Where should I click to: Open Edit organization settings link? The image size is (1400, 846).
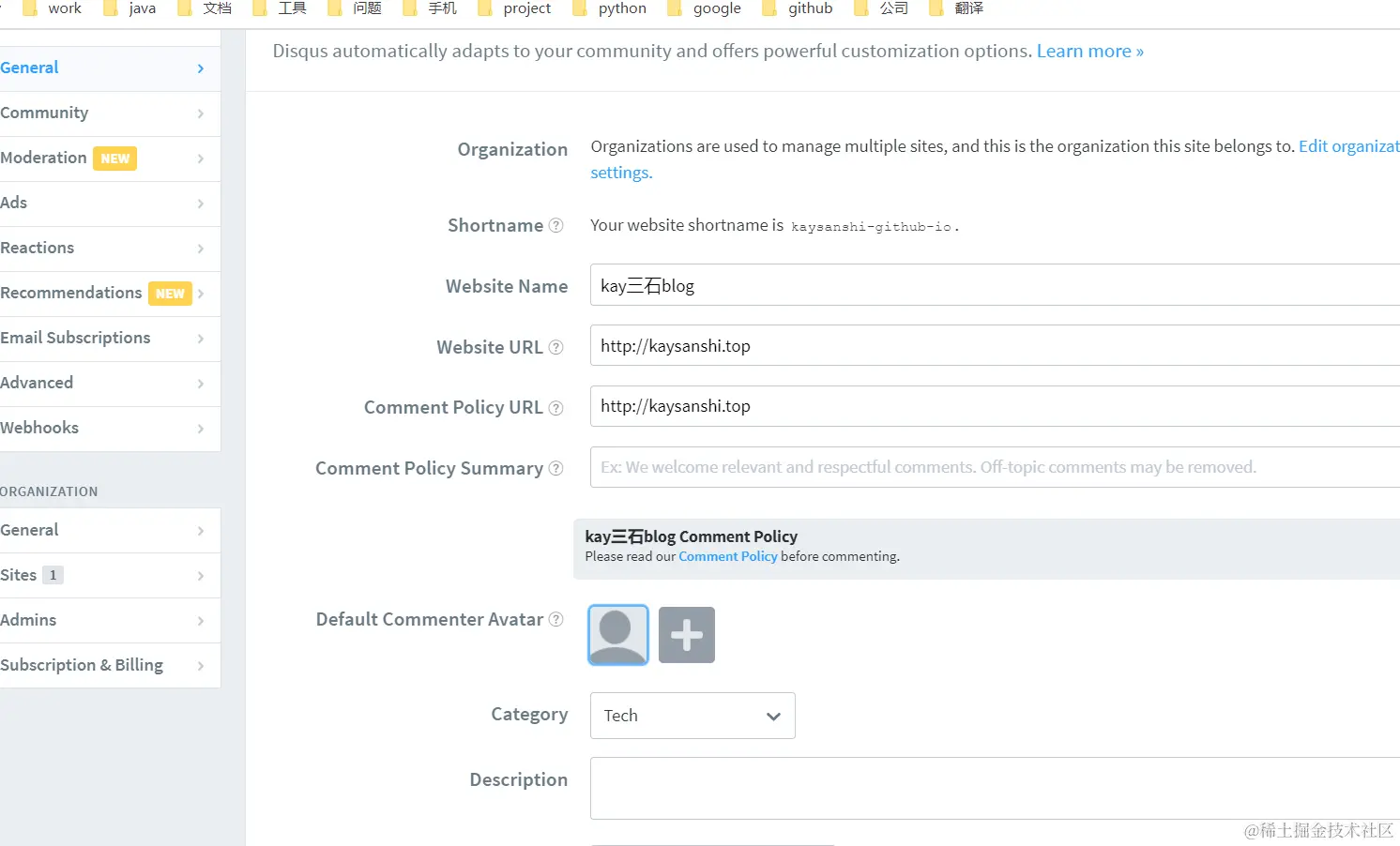click(x=1348, y=146)
